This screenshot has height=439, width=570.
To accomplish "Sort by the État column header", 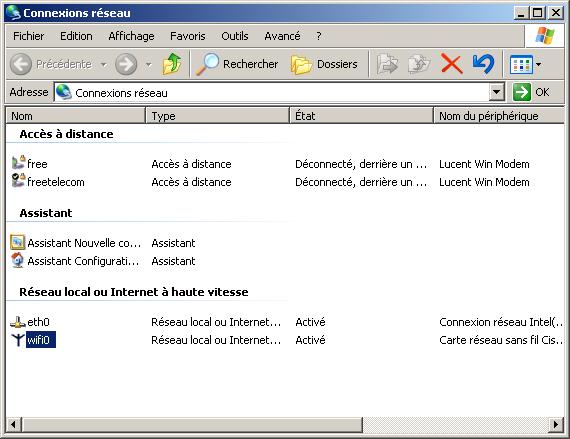I will point(362,116).
